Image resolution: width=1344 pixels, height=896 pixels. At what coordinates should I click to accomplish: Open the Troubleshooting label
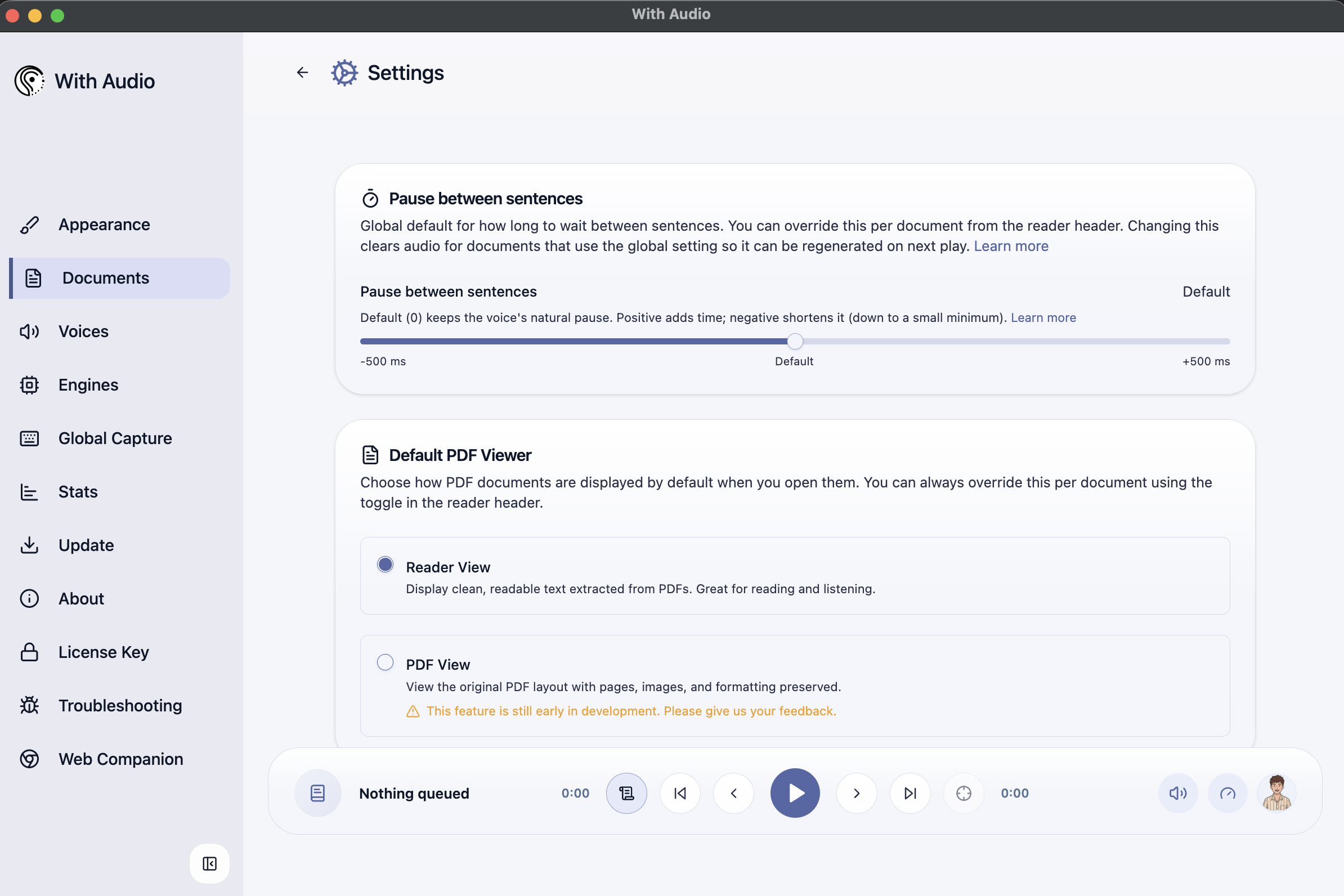[120, 706]
